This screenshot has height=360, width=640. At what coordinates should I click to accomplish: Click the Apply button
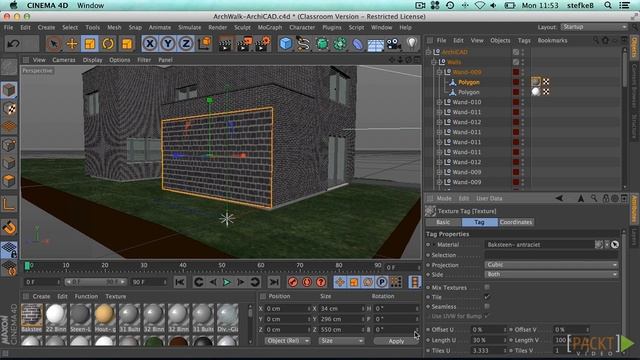click(x=396, y=341)
